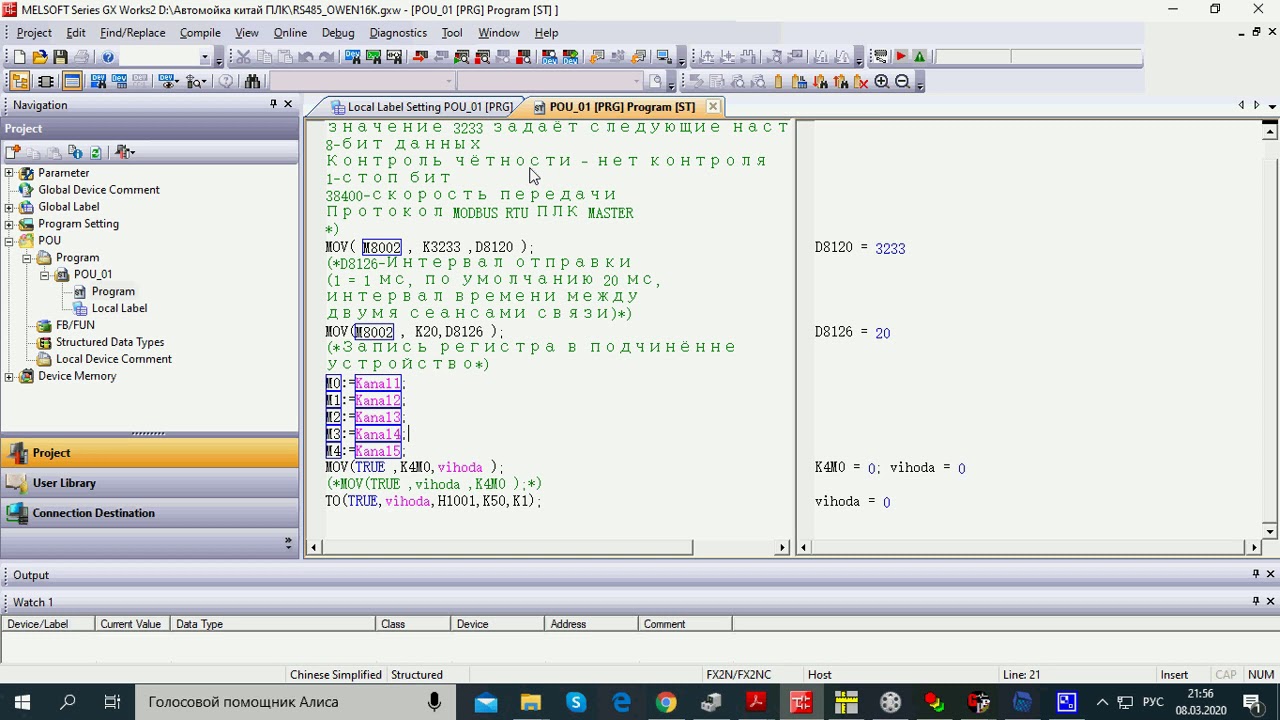Image resolution: width=1280 pixels, height=720 pixels.
Task: Click the Windows Start button
Action: [x=22, y=702]
